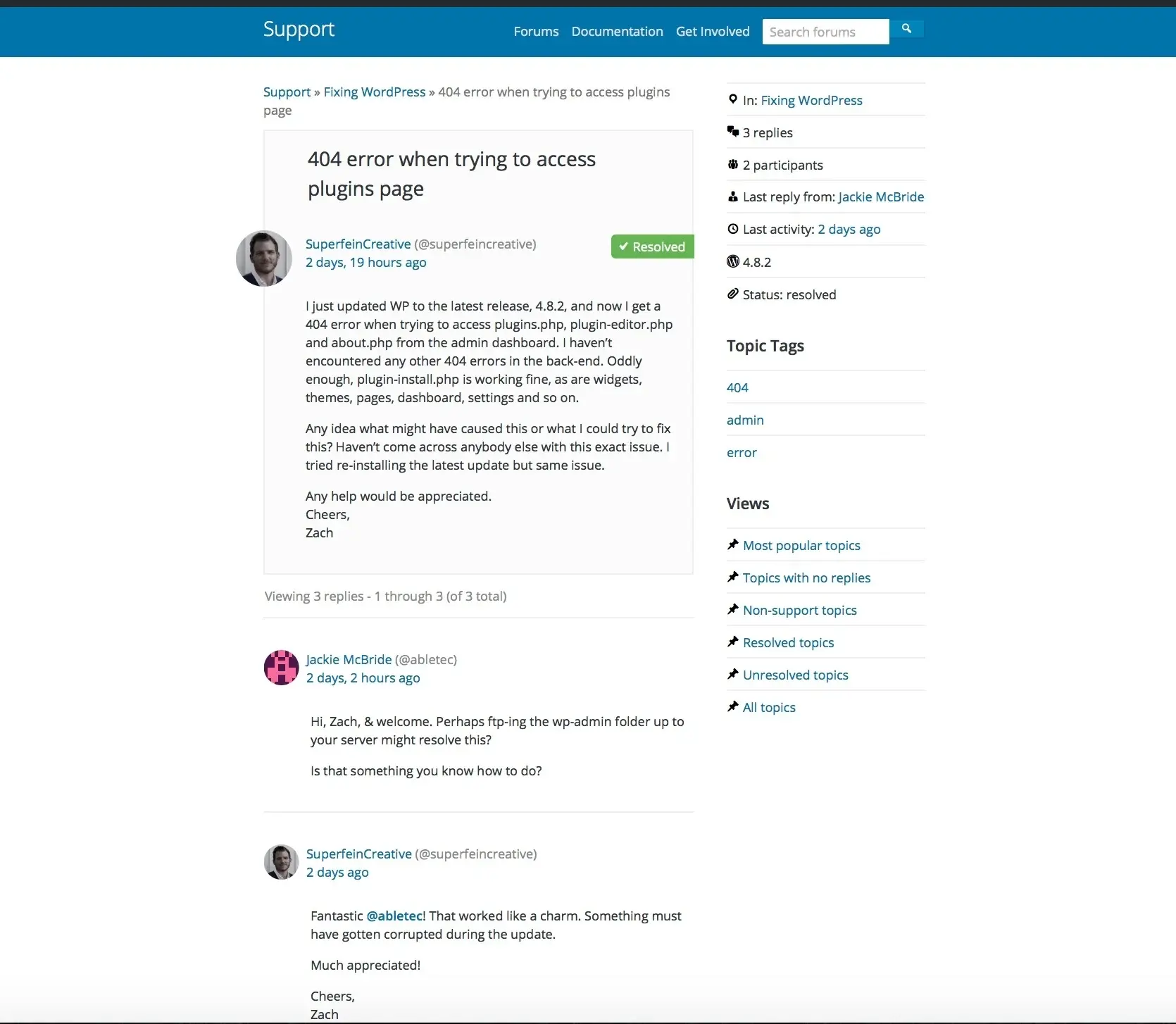Open the 404 topic tag

737,387
